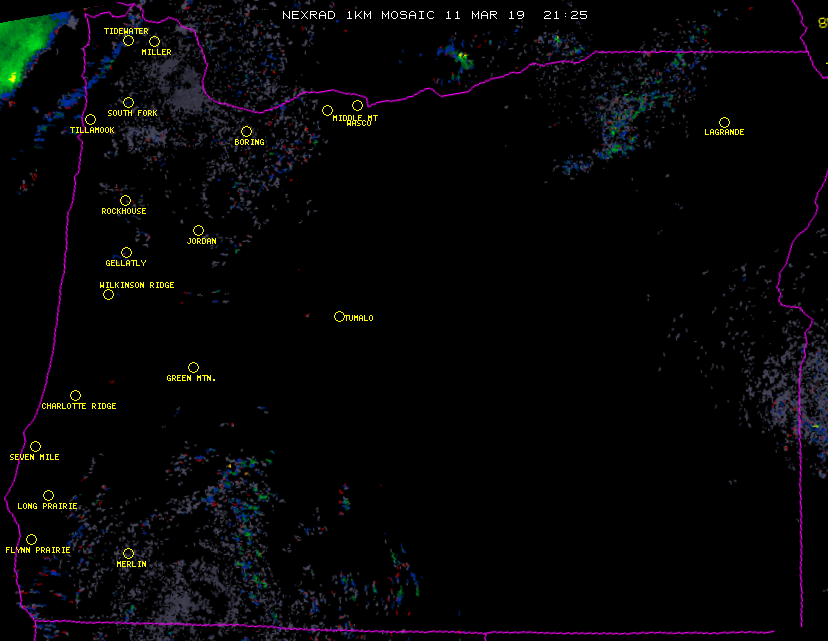Click the Gellatly station circle marker
Screen dimensions: 828x641
point(126,253)
